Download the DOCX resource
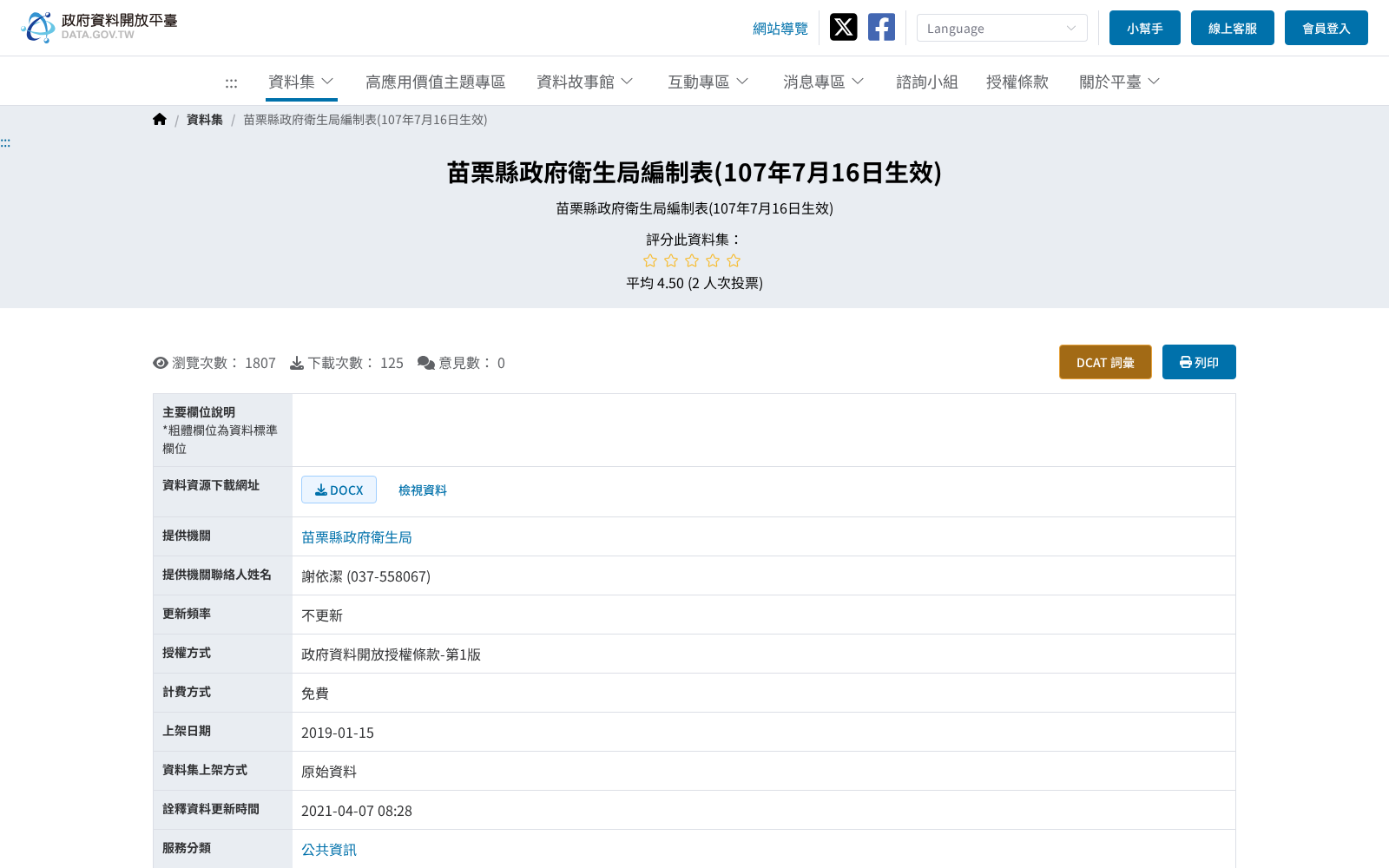The width and height of the screenshot is (1389, 868). click(x=339, y=490)
